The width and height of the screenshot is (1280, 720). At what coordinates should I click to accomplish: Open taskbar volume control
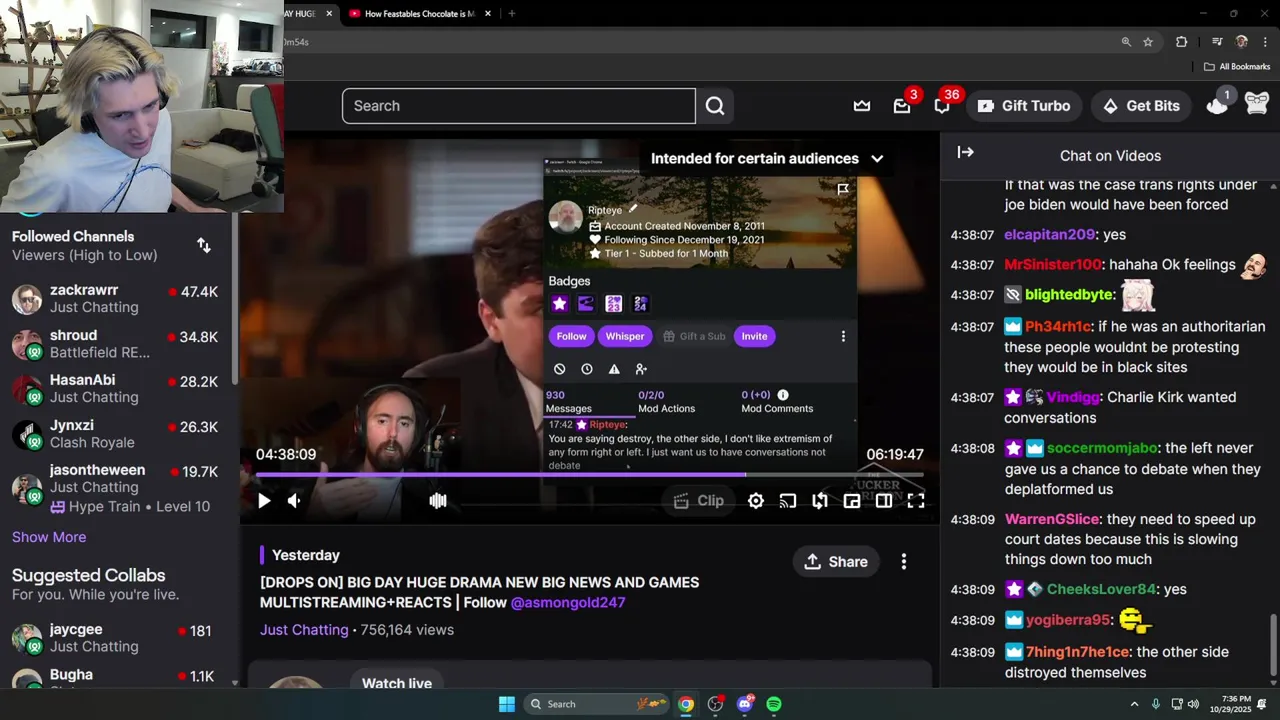point(1193,704)
